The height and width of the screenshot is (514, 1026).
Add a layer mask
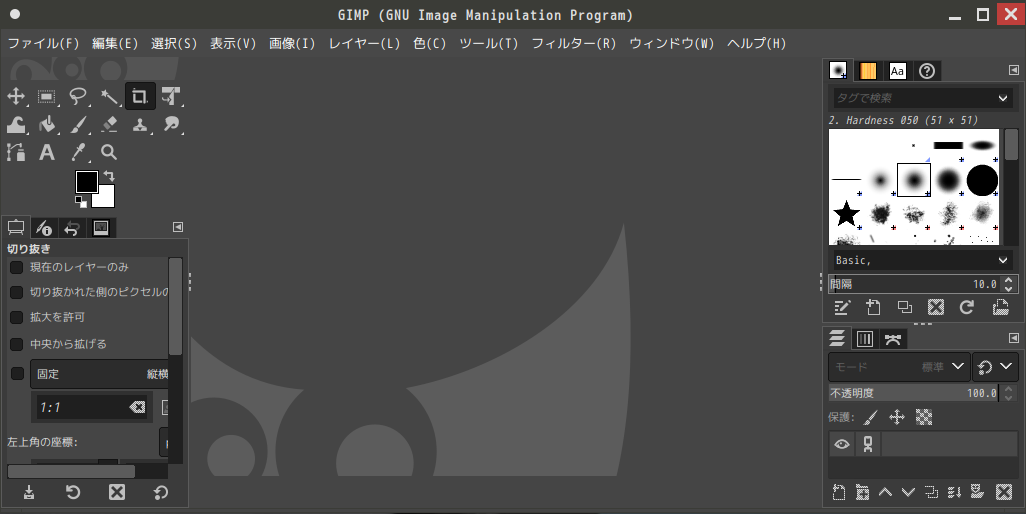click(978, 492)
